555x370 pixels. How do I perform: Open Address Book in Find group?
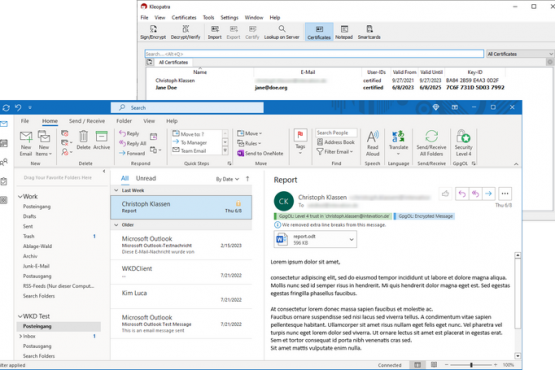click(x=336, y=142)
